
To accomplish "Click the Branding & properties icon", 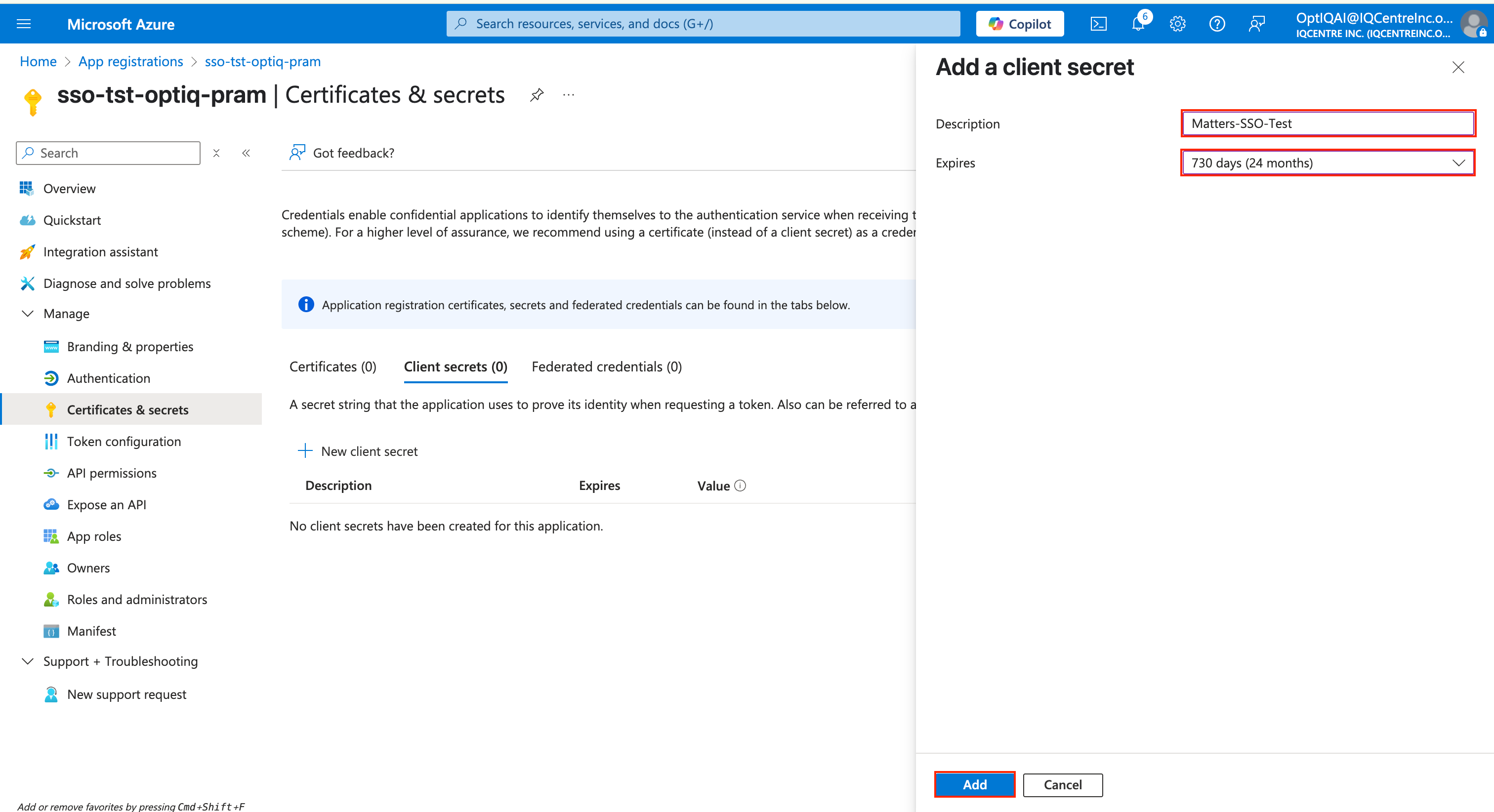I will (x=51, y=347).
